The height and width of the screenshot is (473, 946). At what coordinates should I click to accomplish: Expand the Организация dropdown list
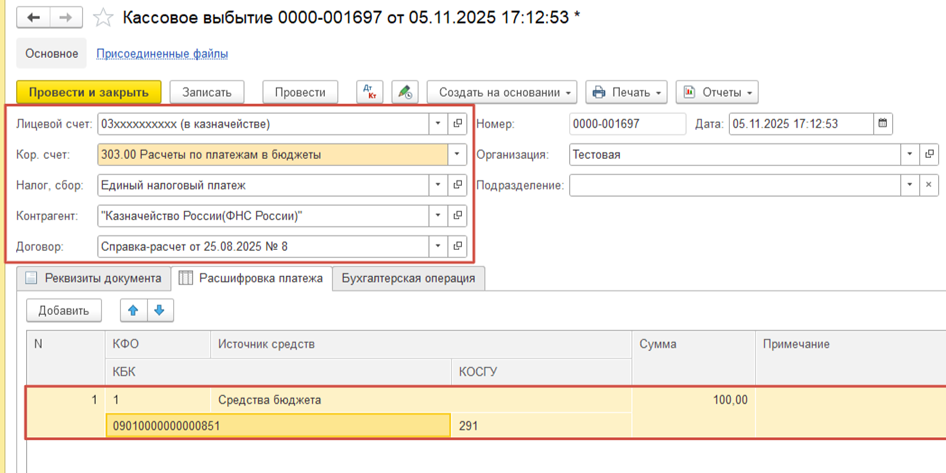click(x=910, y=154)
